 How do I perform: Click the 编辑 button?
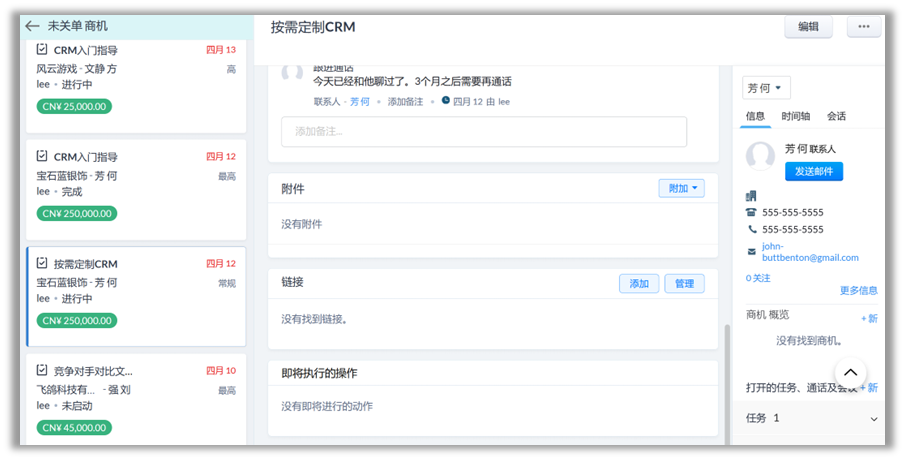[808, 27]
